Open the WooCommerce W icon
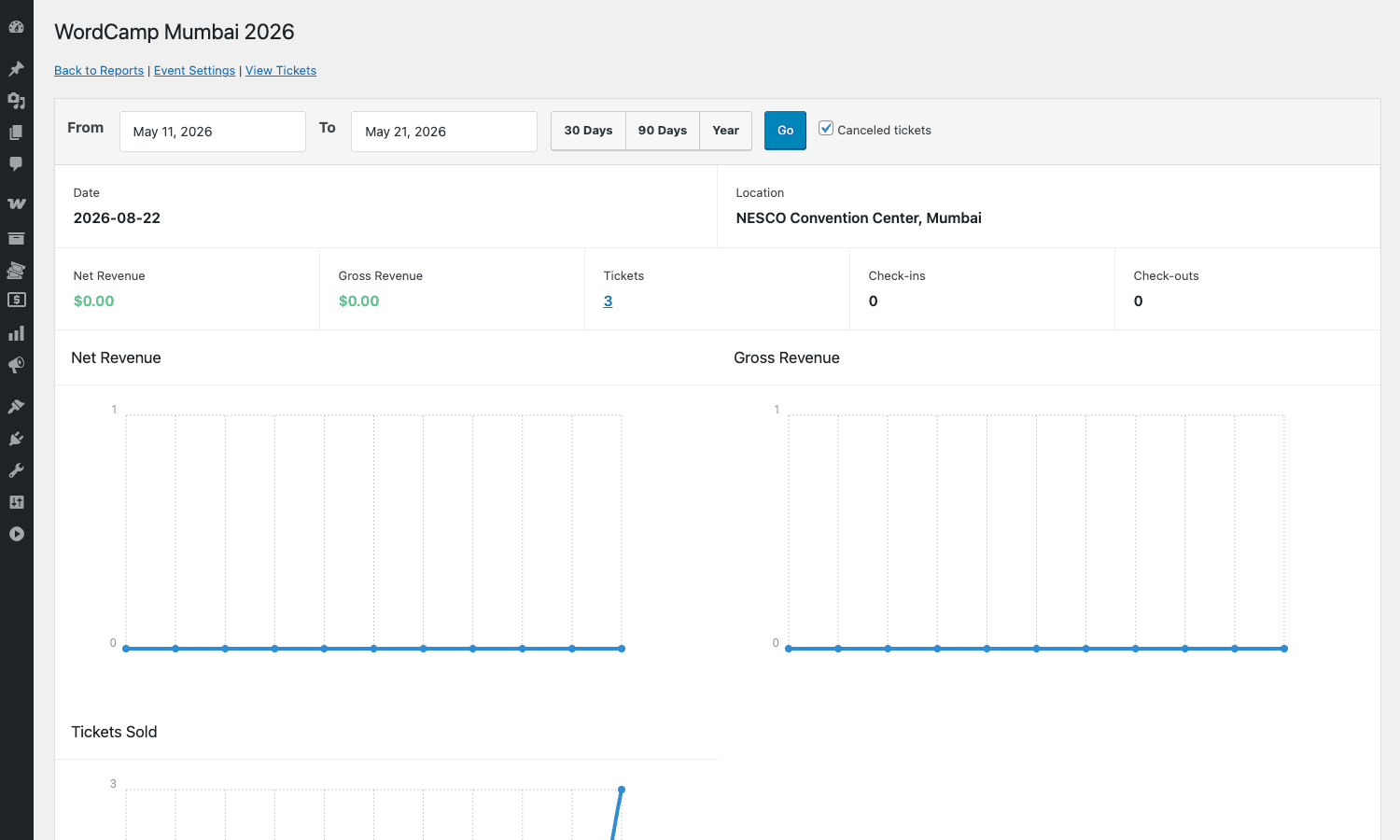This screenshot has width=1400, height=840. [x=16, y=203]
